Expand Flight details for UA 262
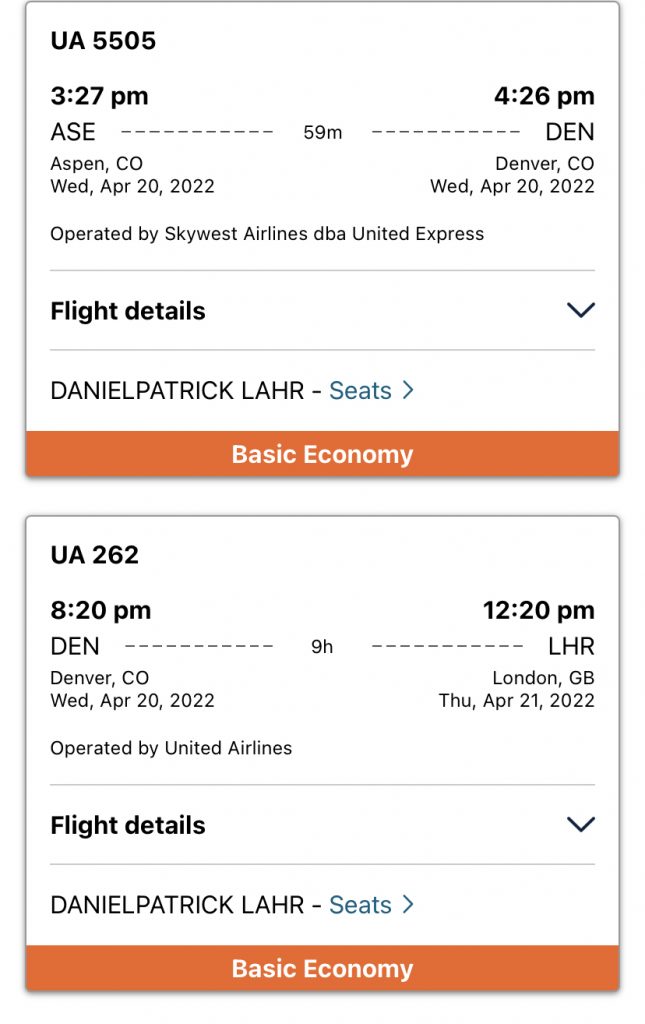 tap(322, 825)
